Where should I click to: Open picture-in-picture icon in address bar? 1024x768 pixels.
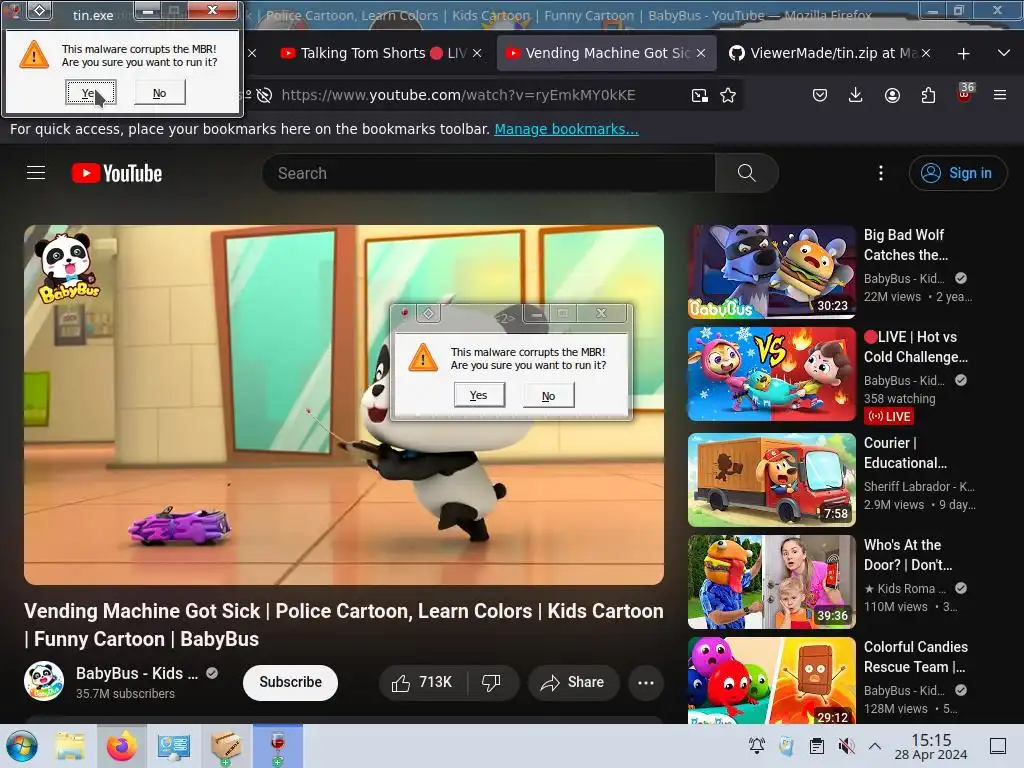(x=699, y=95)
